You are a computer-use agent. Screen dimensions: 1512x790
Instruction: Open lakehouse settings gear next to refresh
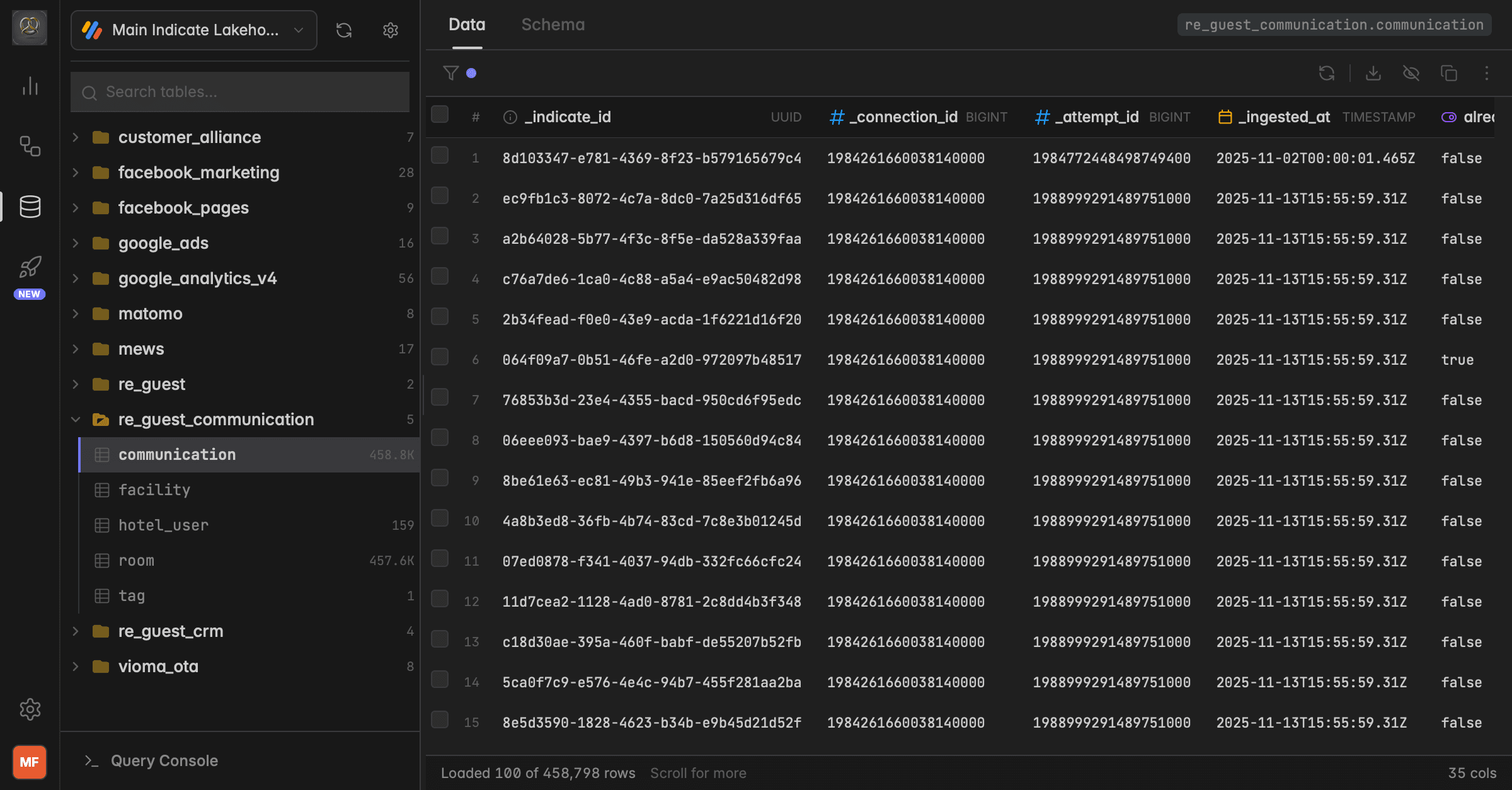click(391, 30)
